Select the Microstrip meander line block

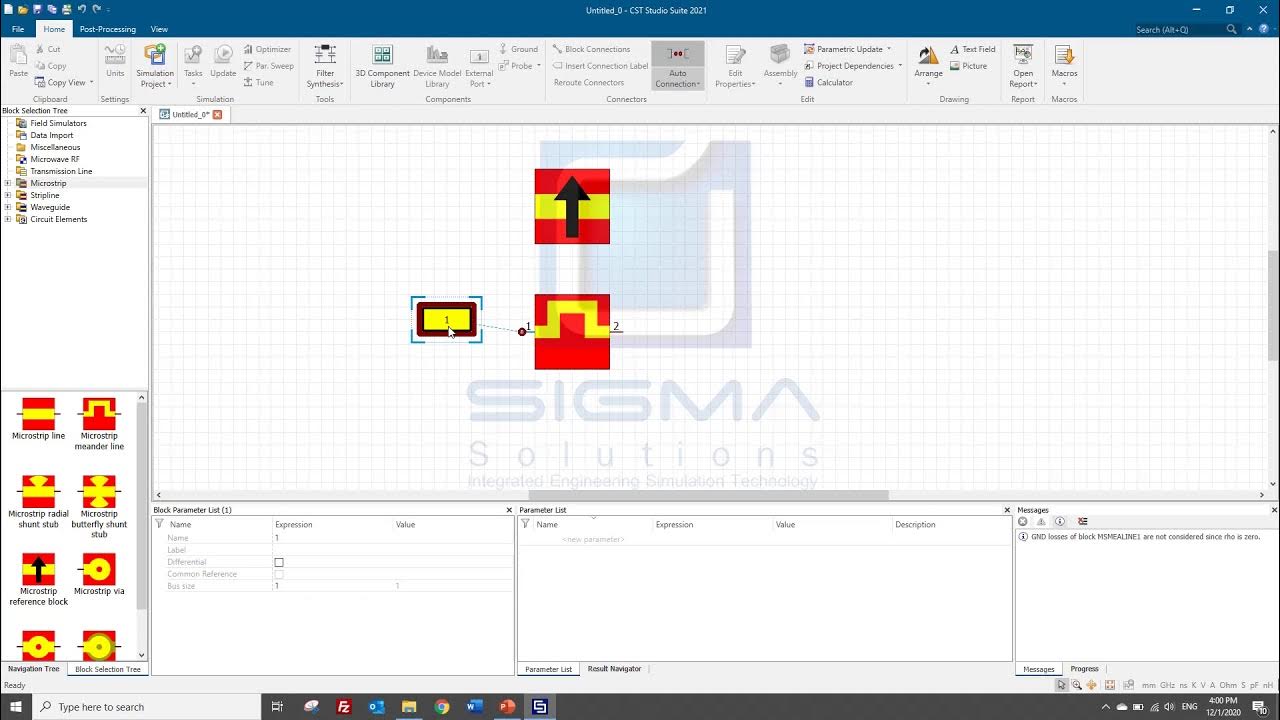click(x=99, y=424)
